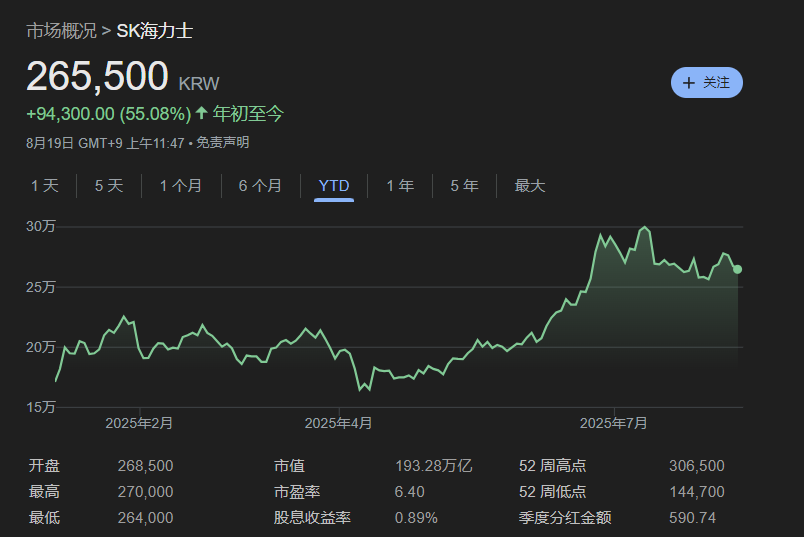
Task: Click the 52 周高点 value 306,500
Action: pos(697,466)
